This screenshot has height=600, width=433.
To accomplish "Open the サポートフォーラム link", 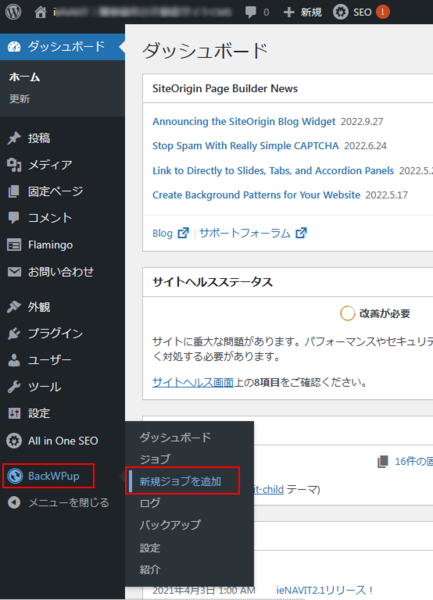I will 245,233.
